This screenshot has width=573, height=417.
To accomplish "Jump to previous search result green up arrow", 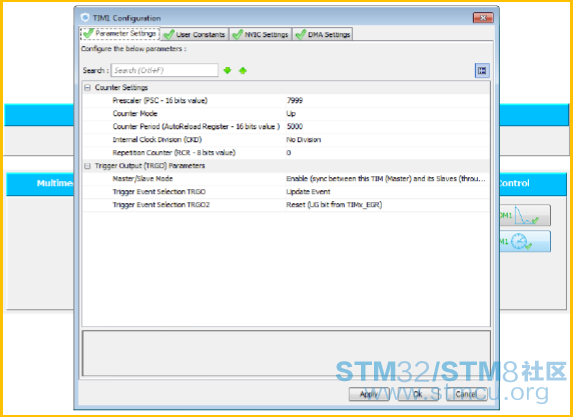I will point(243,70).
